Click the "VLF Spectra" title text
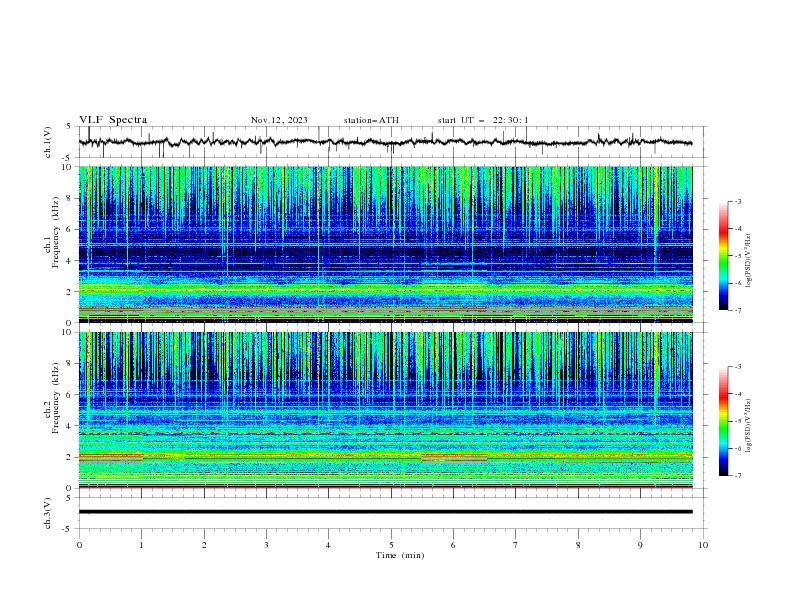Image resolution: width=792 pixels, height=612 pixels. coord(113,120)
